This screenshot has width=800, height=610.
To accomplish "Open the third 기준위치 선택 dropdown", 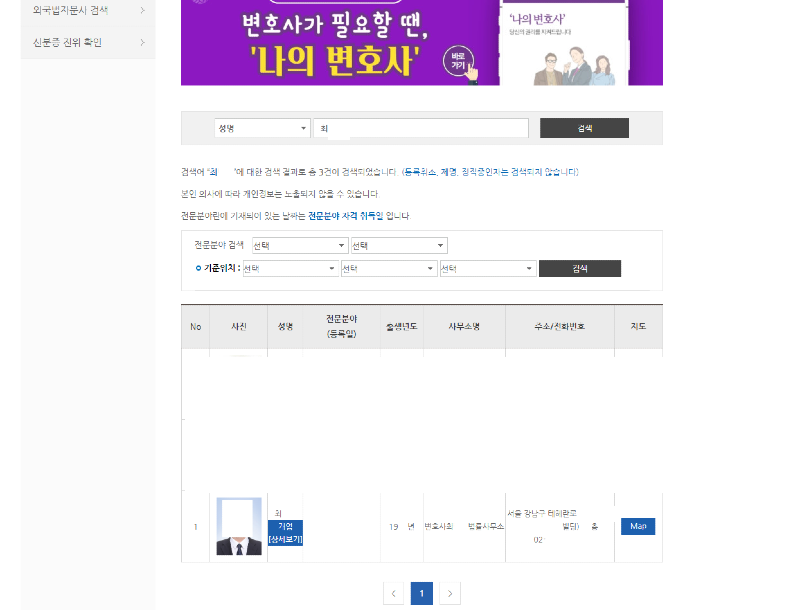I will tap(489, 268).
